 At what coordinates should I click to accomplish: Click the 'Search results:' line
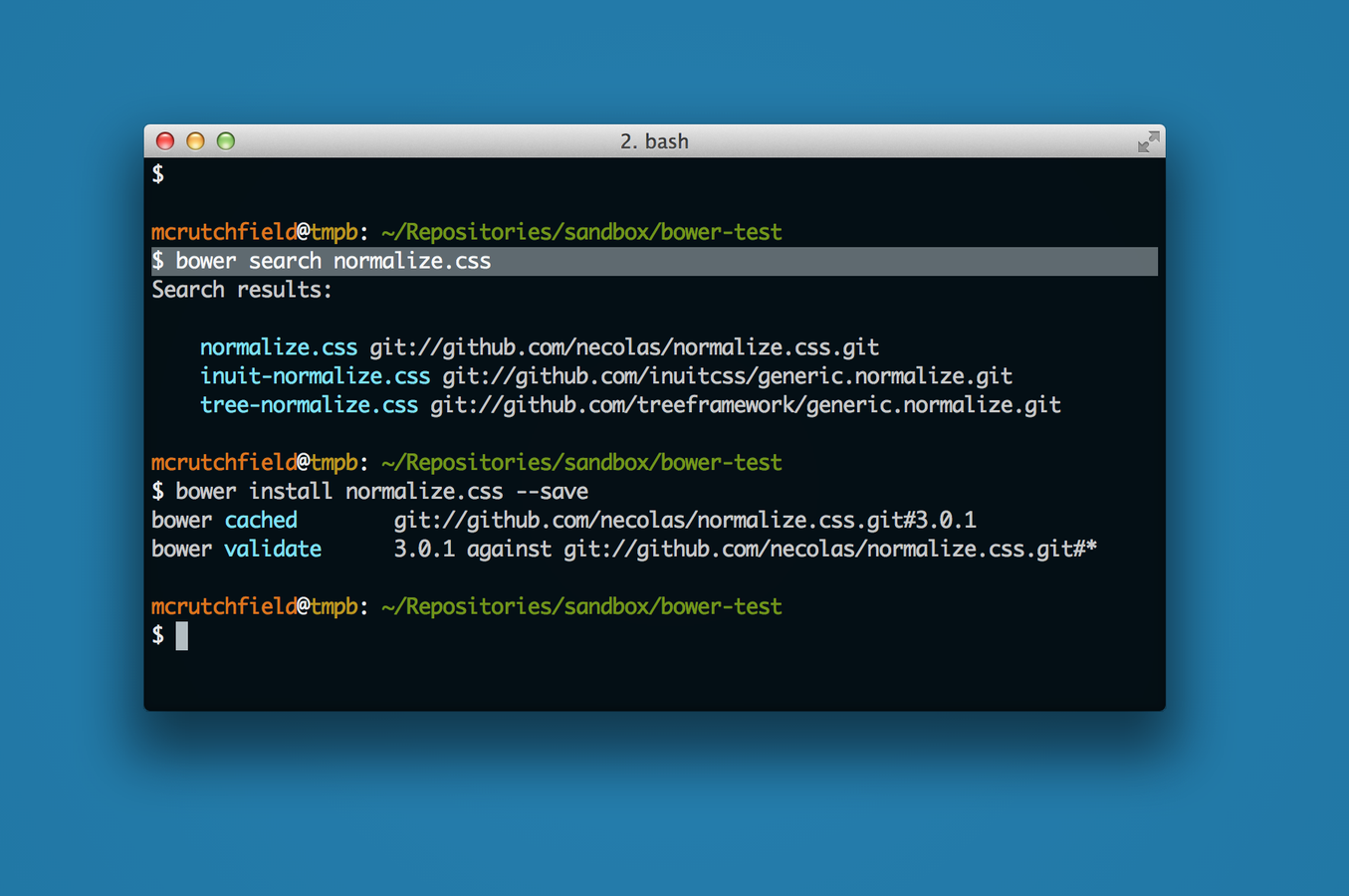pyautogui.click(x=242, y=290)
